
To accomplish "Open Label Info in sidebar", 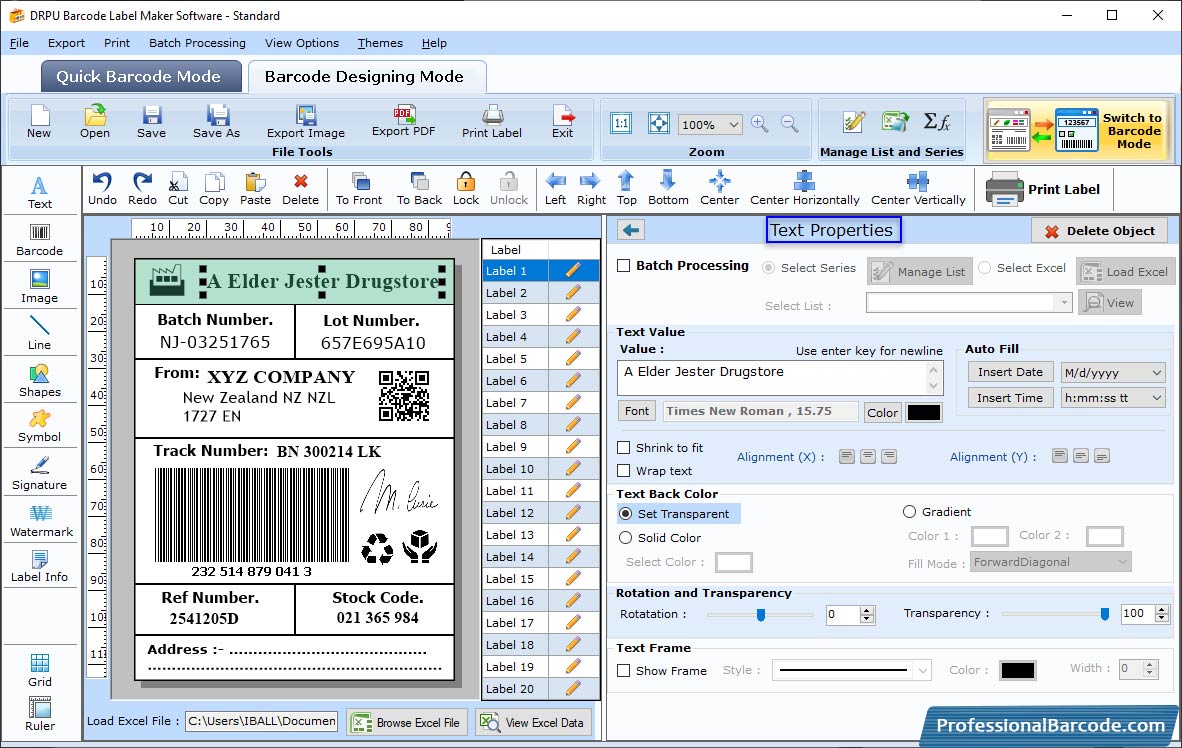I will click(39, 566).
